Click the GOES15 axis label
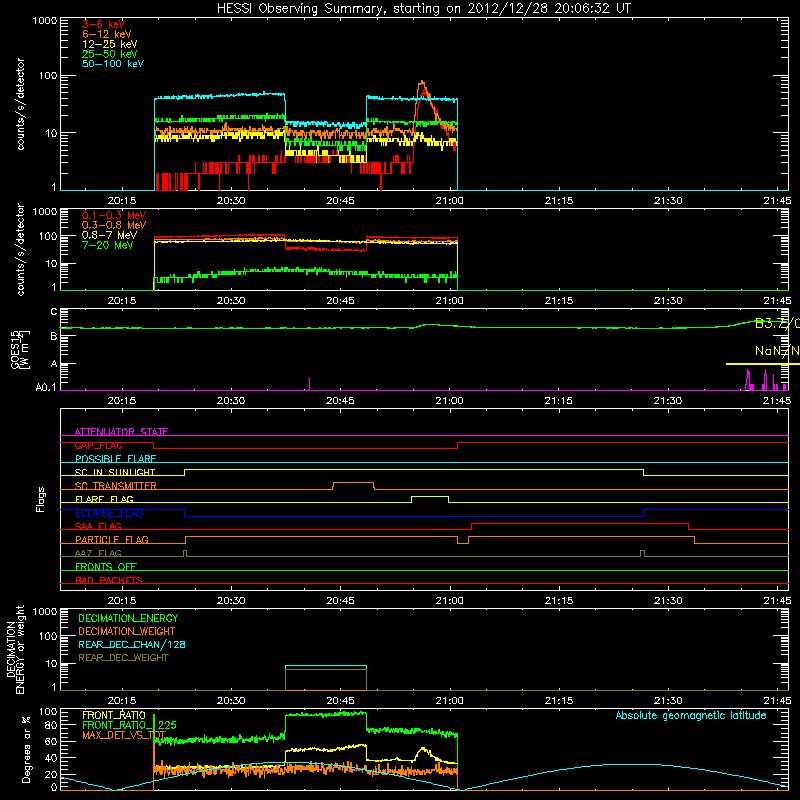Image resolution: width=800 pixels, height=800 pixels. pos(19,349)
